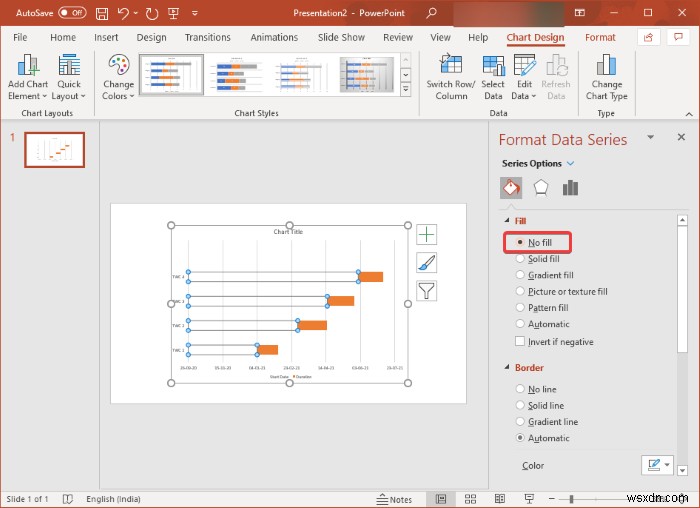Open the File menu

[20, 37]
